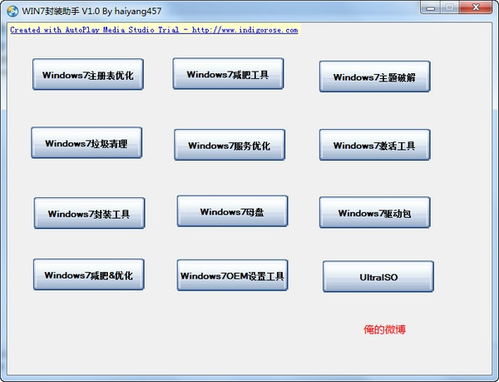The height and width of the screenshot is (382, 499).
Task: Launch the Windows7减肥工具 button
Action: pos(228,74)
